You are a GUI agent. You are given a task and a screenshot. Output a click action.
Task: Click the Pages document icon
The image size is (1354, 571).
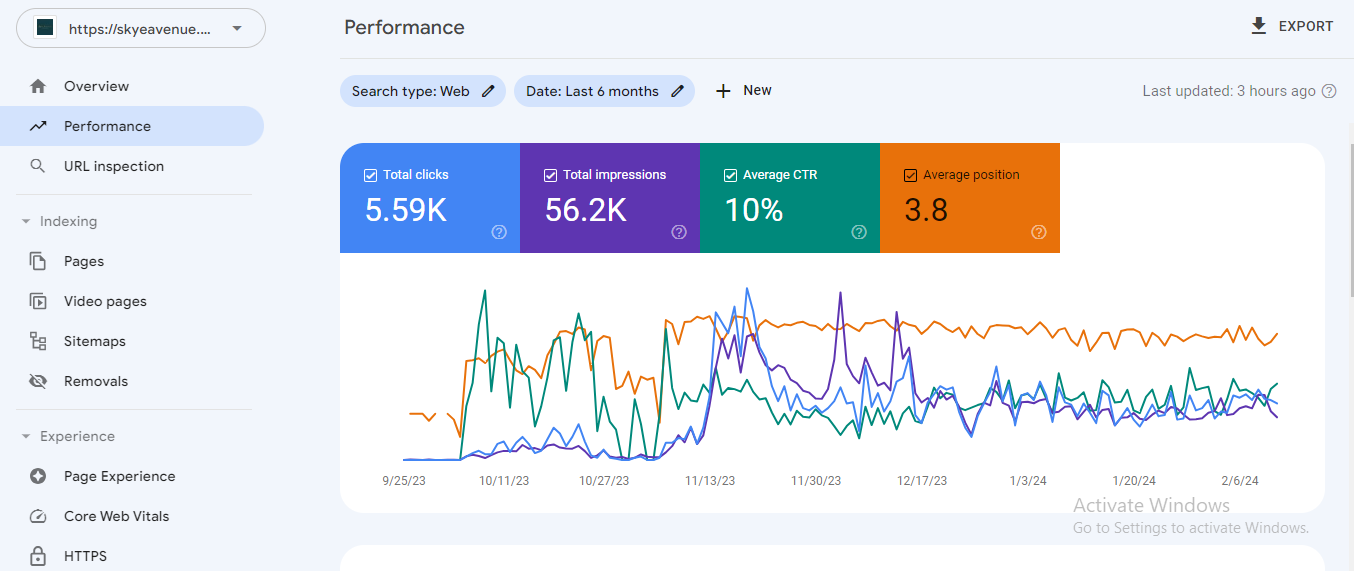click(x=38, y=261)
